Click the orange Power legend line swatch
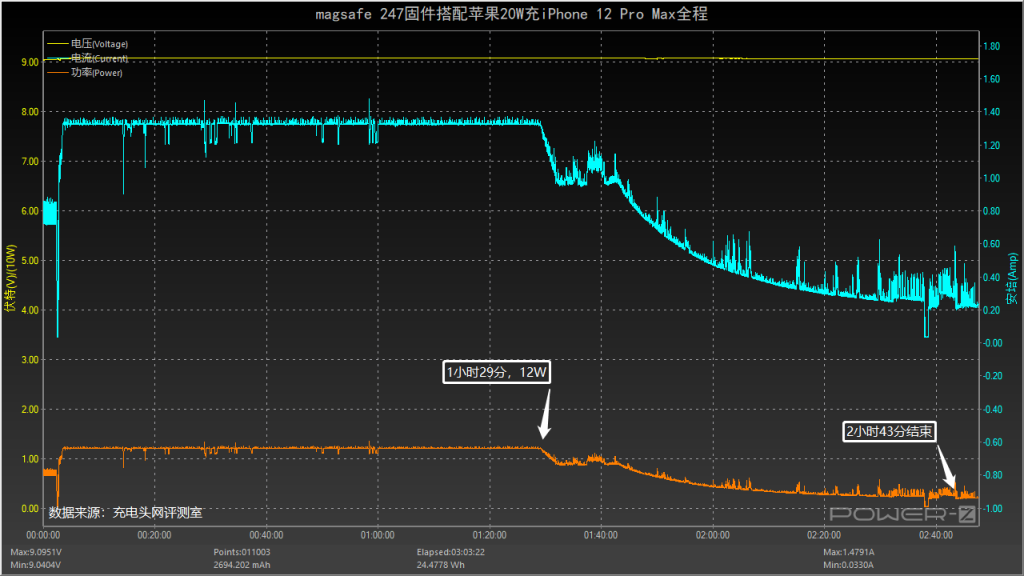Viewport: 1024px width, 576px height. point(57,72)
